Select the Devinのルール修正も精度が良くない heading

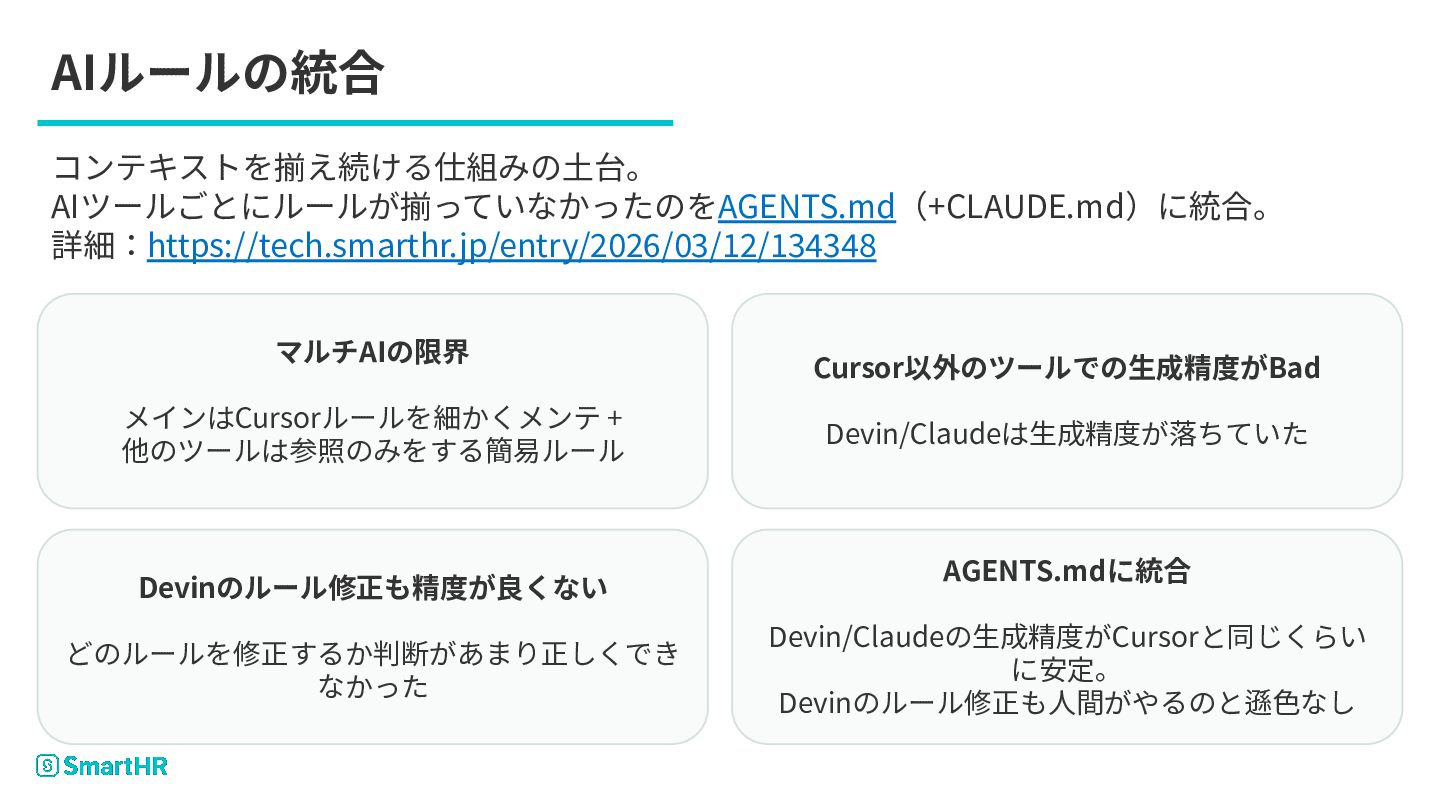tap(372, 587)
